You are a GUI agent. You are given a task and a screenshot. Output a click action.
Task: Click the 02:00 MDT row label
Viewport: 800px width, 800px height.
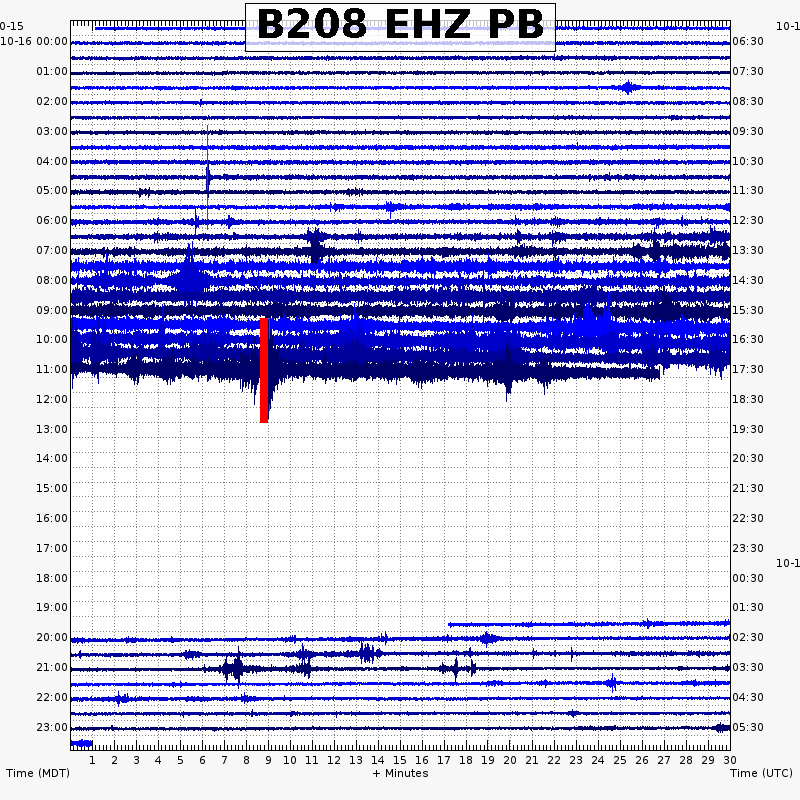pyautogui.click(x=52, y=102)
